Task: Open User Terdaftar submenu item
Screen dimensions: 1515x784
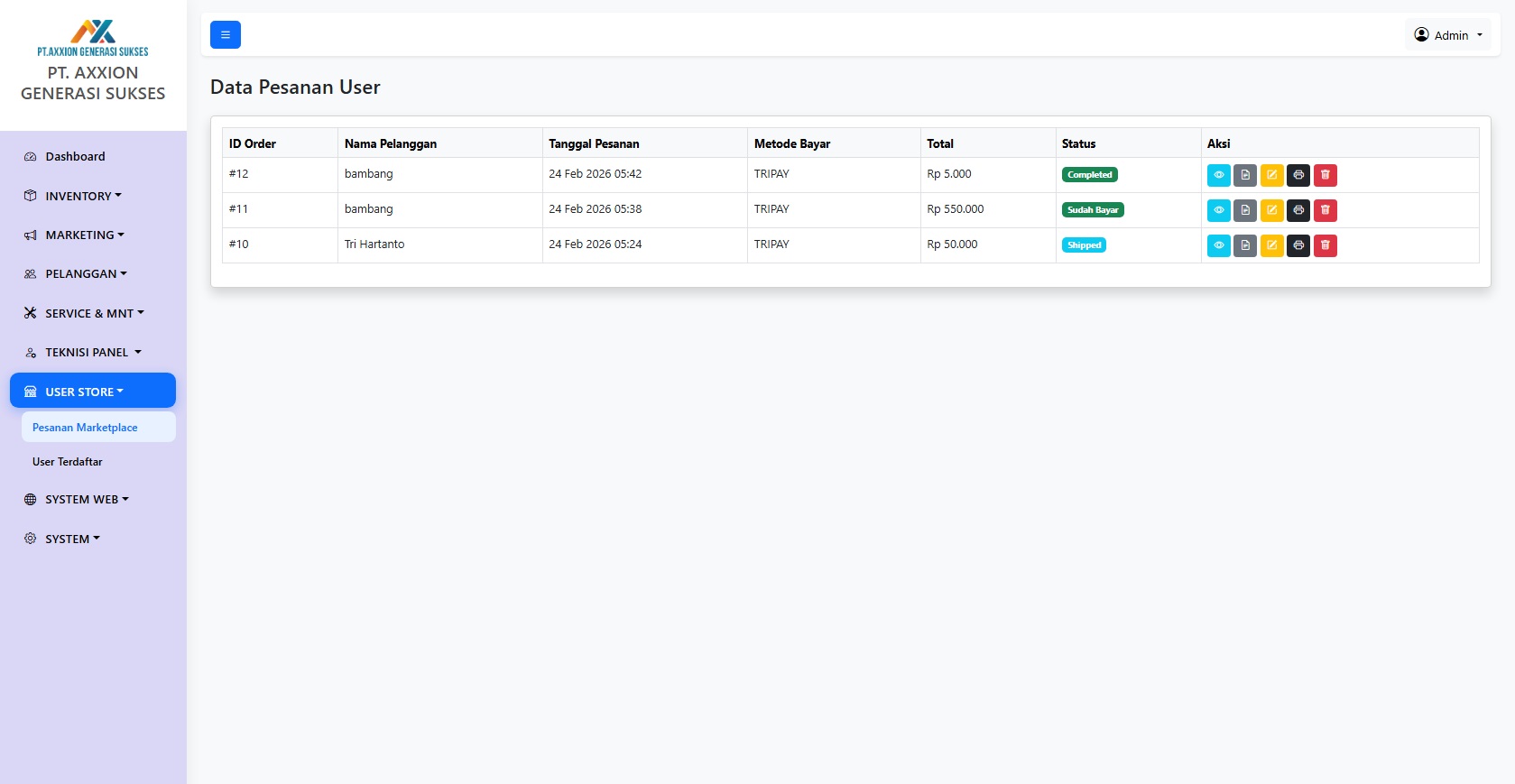Action: (x=98, y=462)
